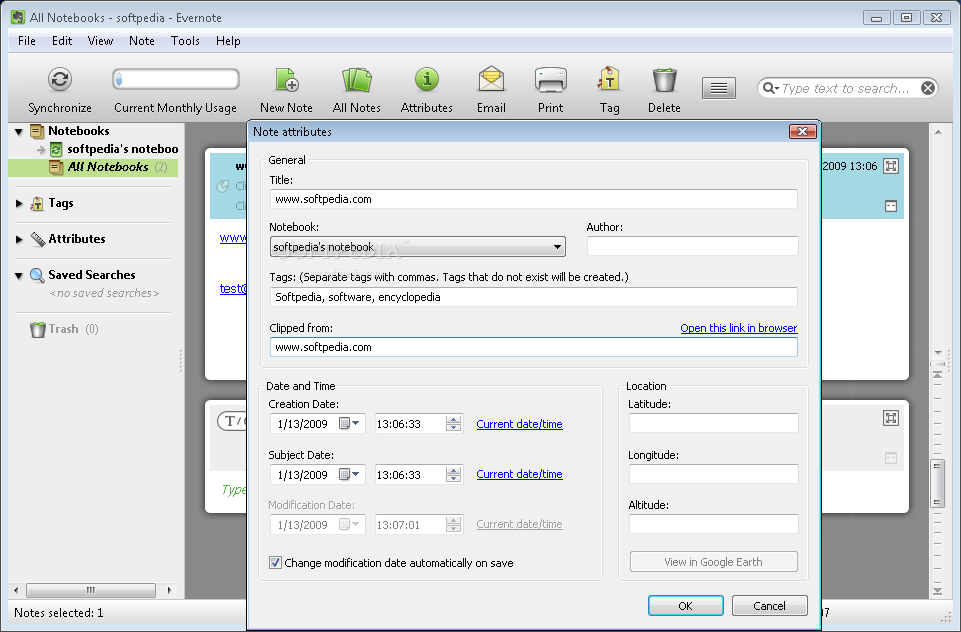
Task: Collapse the Notebooks tree node
Action: click(19, 131)
